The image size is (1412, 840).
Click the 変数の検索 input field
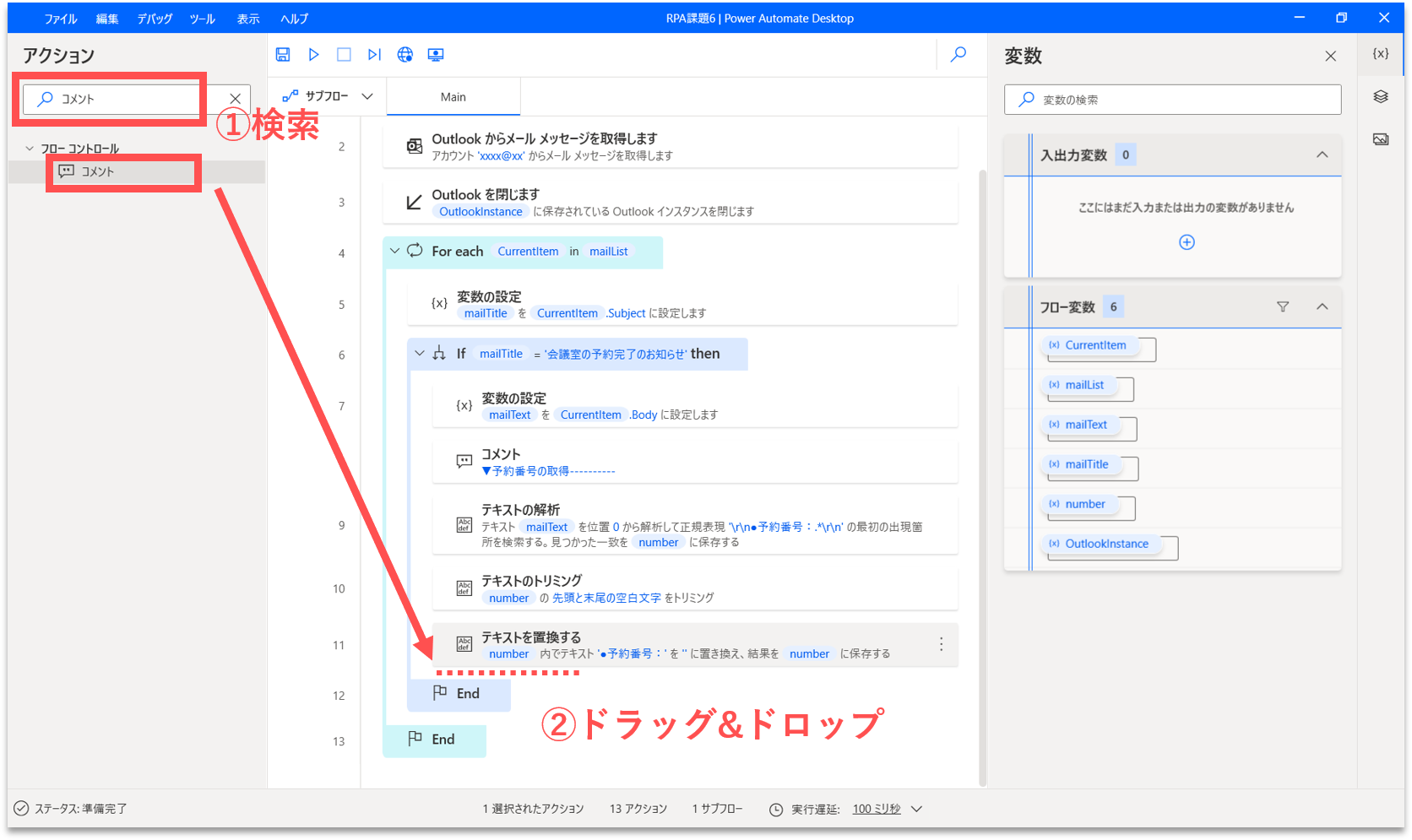pyautogui.click(x=1182, y=100)
